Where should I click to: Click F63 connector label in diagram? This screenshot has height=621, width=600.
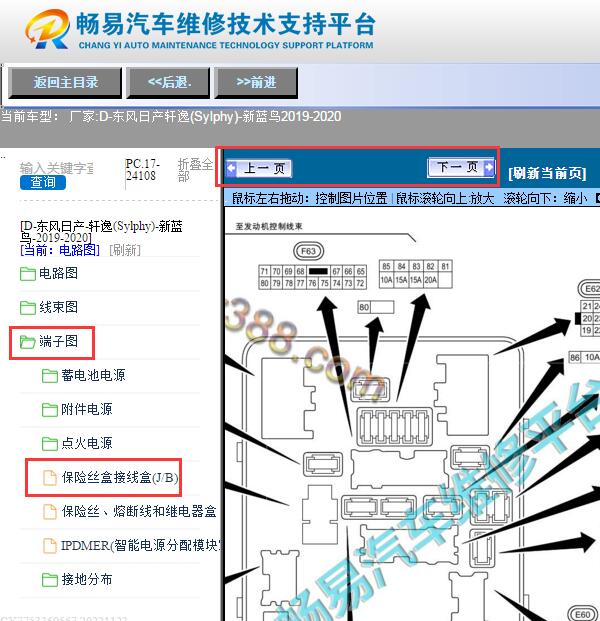click(308, 251)
